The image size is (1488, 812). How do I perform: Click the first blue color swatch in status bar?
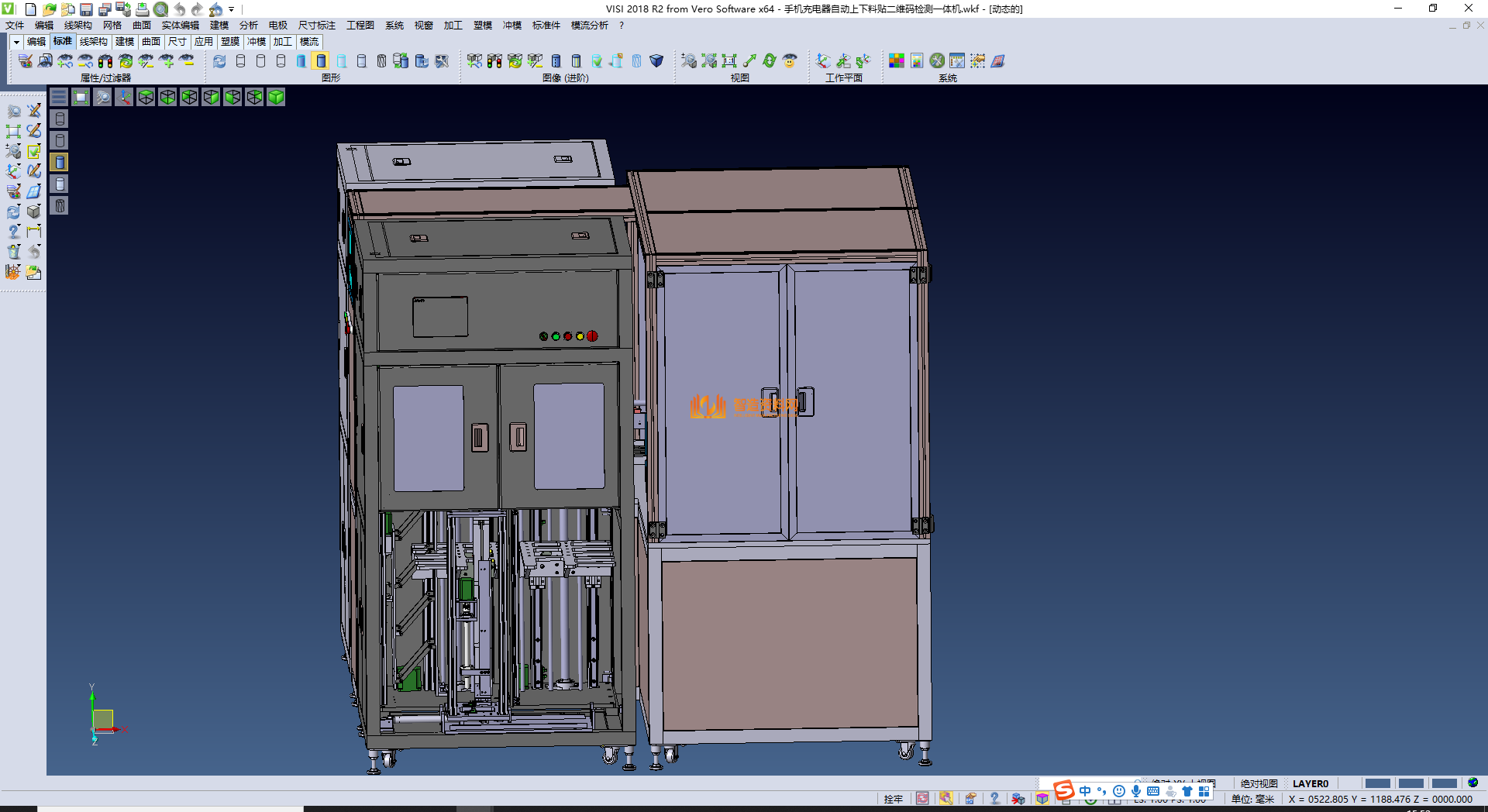pyautogui.click(x=1377, y=783)
